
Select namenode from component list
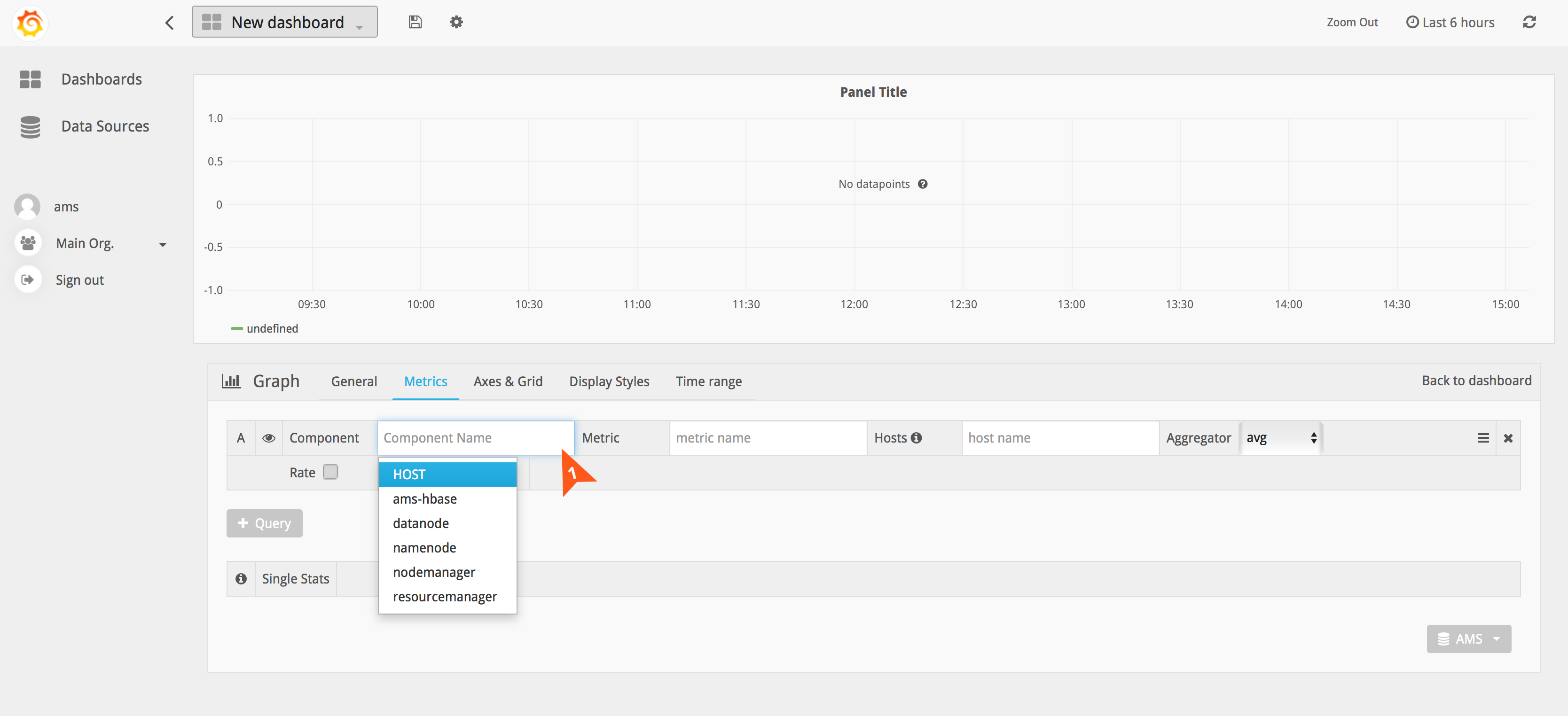point(424,547)
